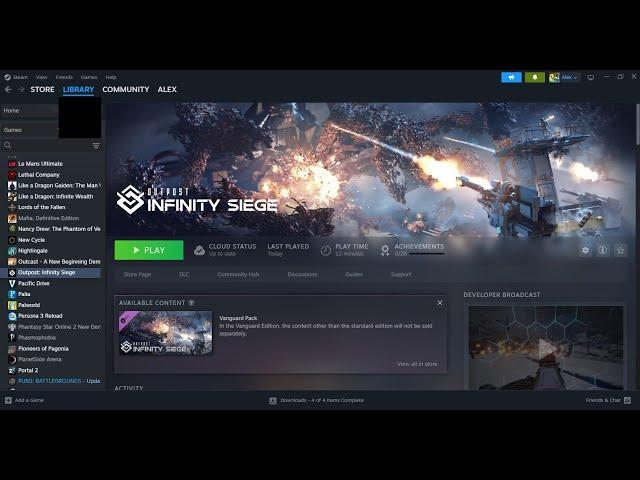Select Like a Dragon: Infinite Wealth

[x=54, y=196]
